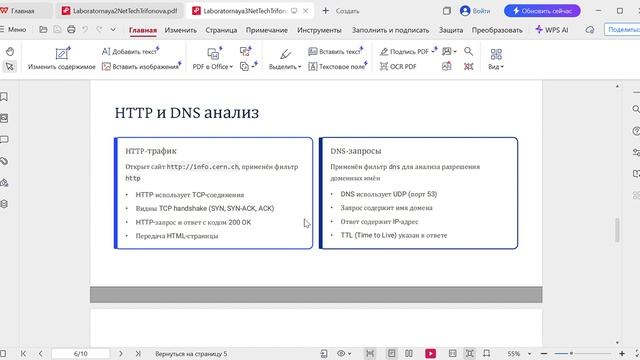Click Вернуться на страницу 5
The width and height of the screenshot is (640, 360).
tap(191, 354)
